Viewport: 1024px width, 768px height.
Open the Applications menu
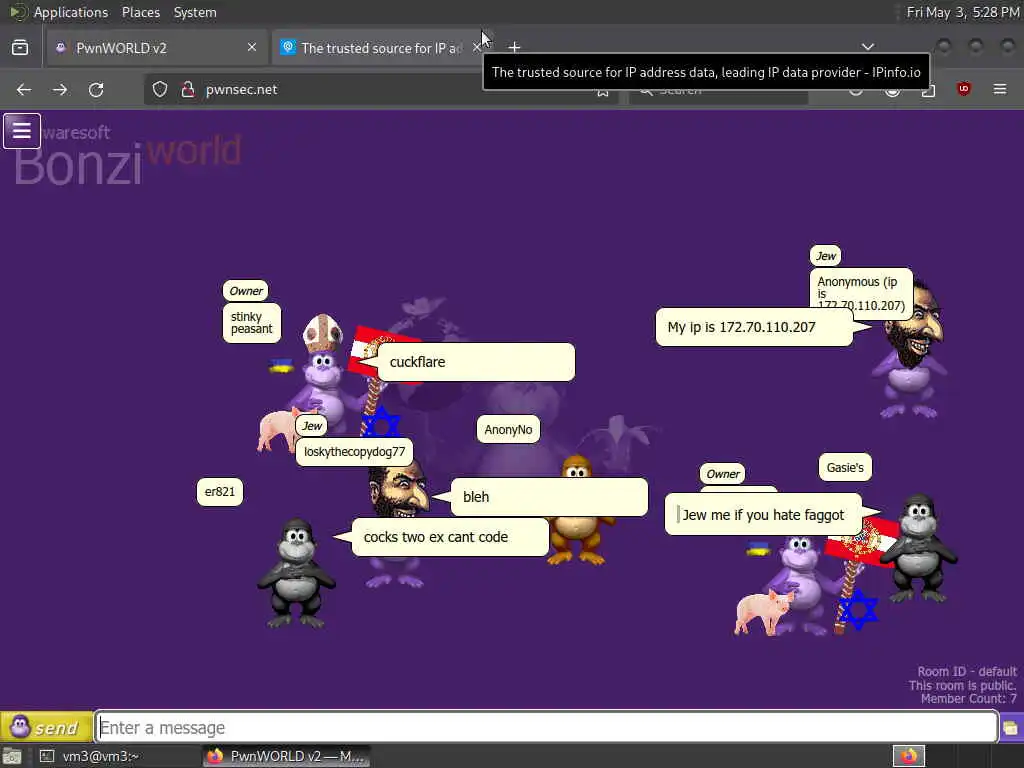(71, 12)
